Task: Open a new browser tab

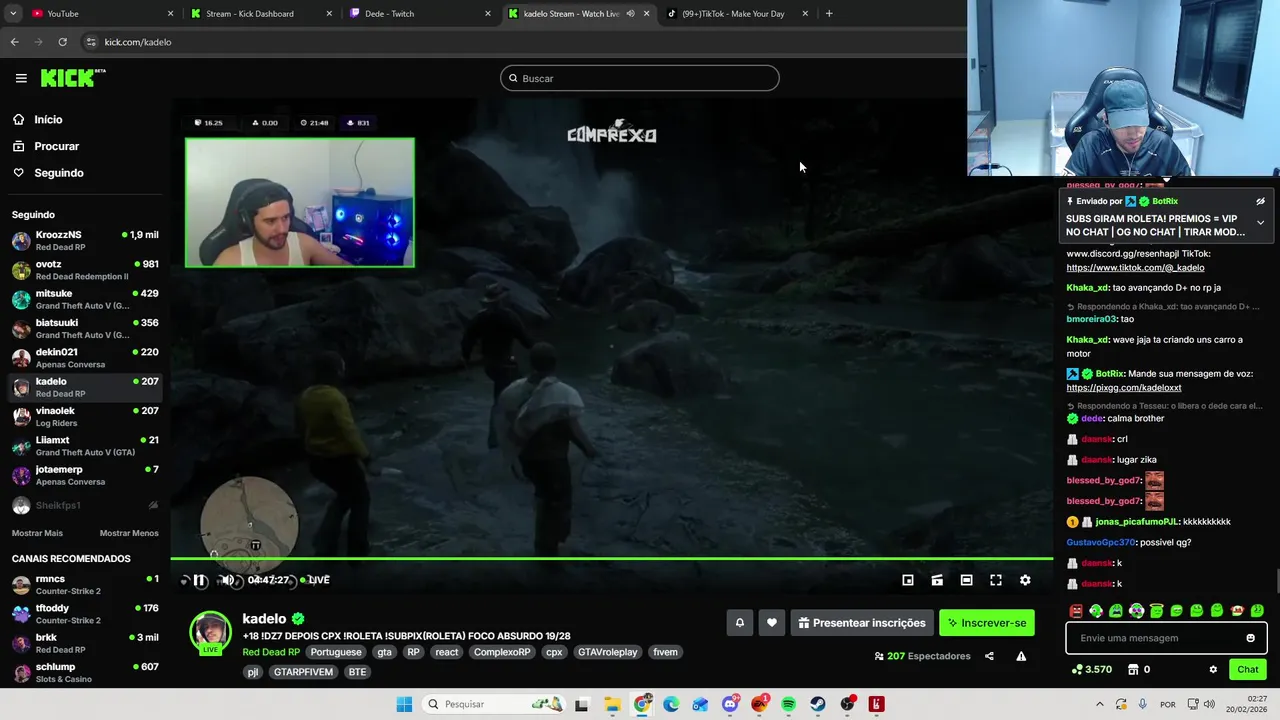Action: click(x=829, y=14)
